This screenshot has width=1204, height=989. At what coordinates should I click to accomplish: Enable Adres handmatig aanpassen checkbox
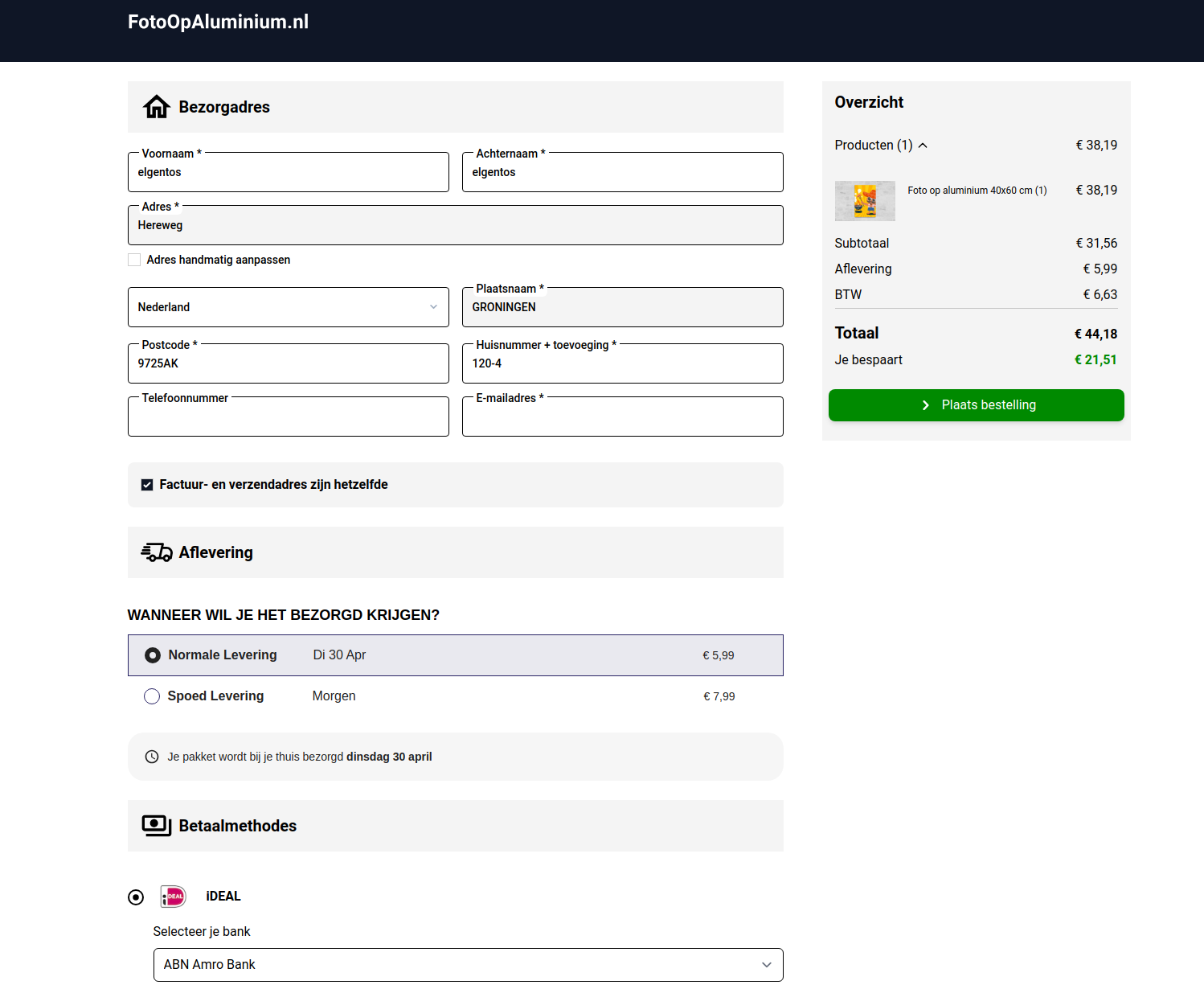coord(135,260)
